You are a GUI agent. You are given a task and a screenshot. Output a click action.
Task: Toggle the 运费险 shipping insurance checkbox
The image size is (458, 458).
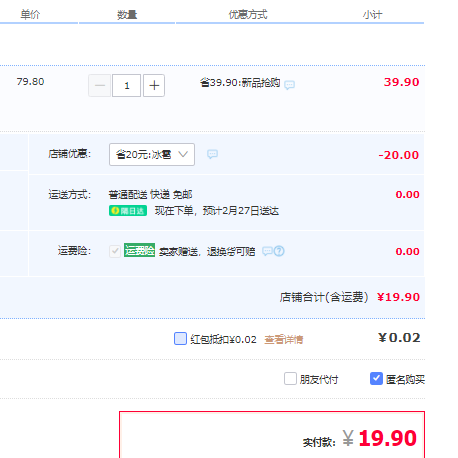[x=115, y=251]
